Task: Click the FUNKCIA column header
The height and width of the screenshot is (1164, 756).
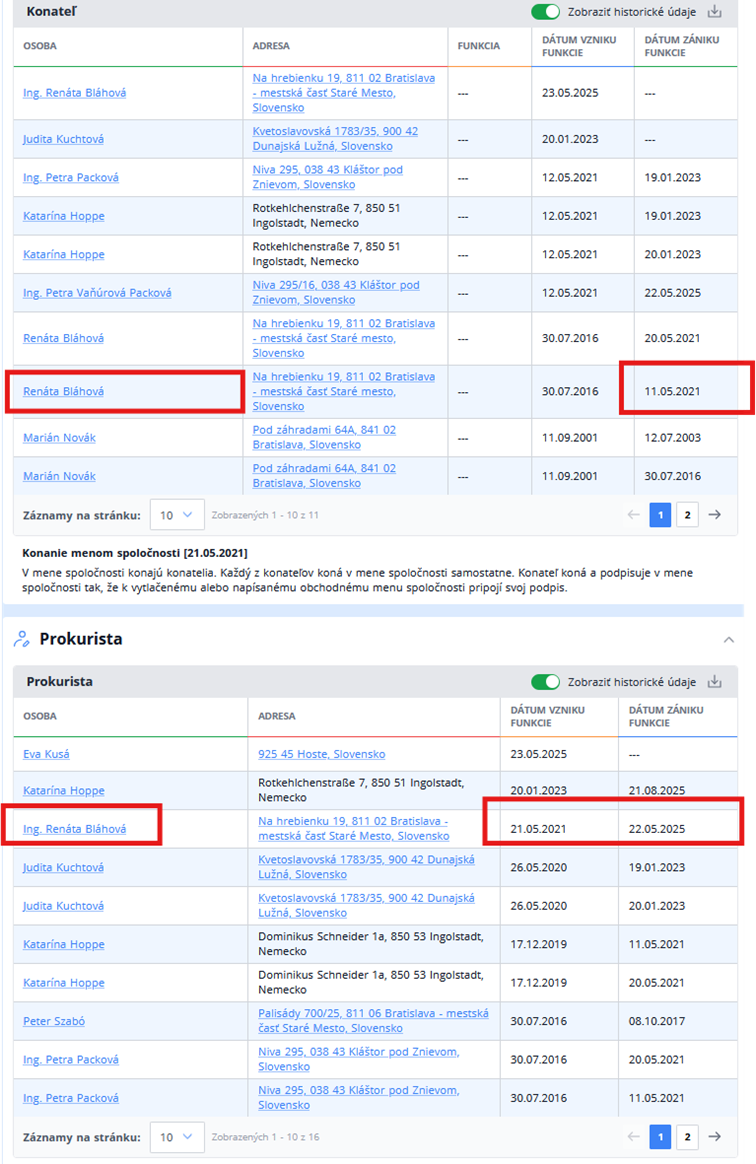Action: coord(478,46)
